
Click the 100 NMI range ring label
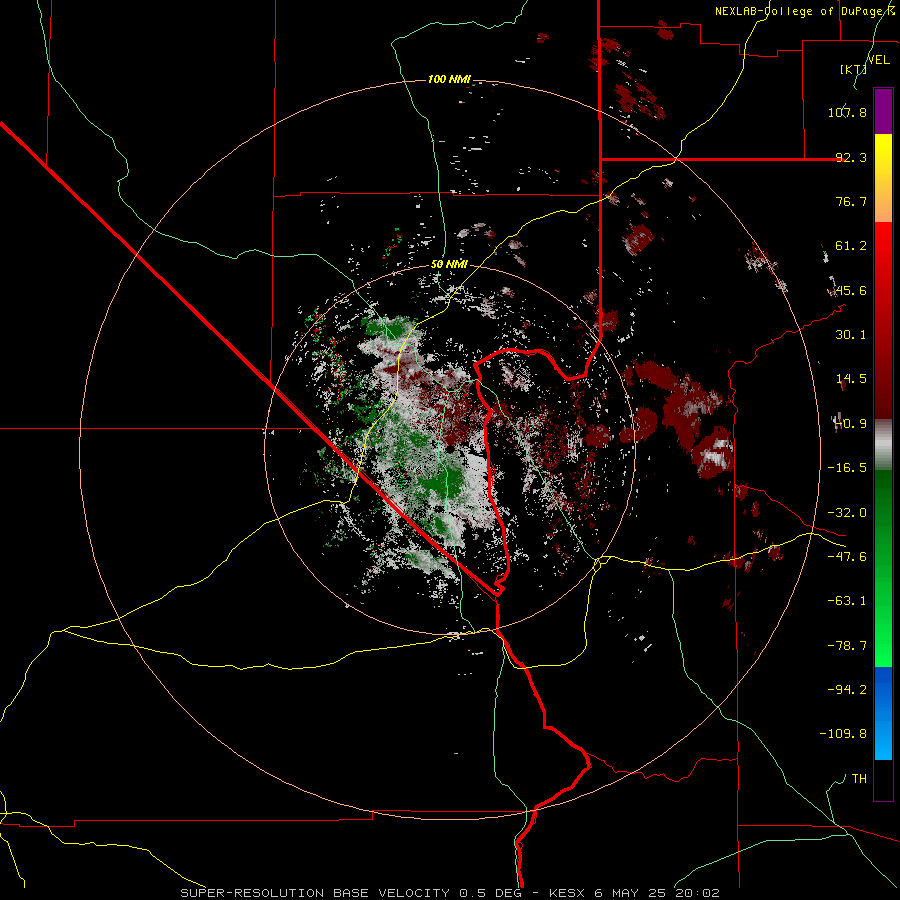coord(449,79)
